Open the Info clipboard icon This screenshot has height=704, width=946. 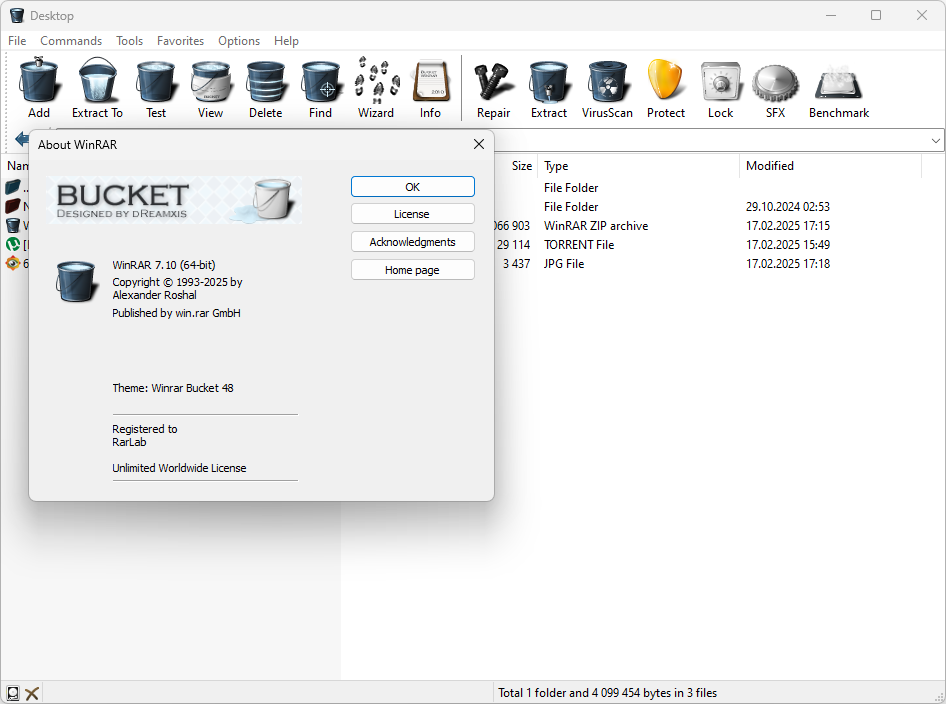tap(430, 88)
